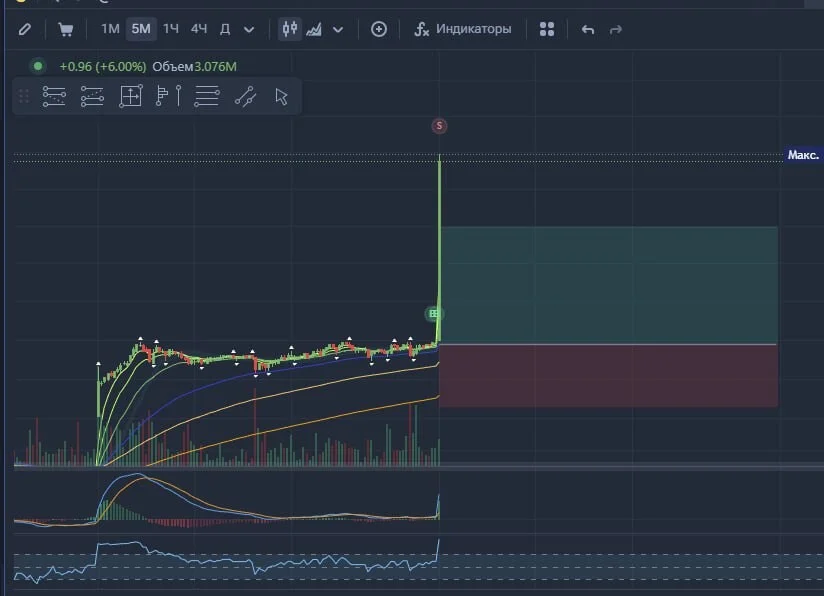Open the shopping cart trade icon
The image size is (824, 596).
coord(65,29)
